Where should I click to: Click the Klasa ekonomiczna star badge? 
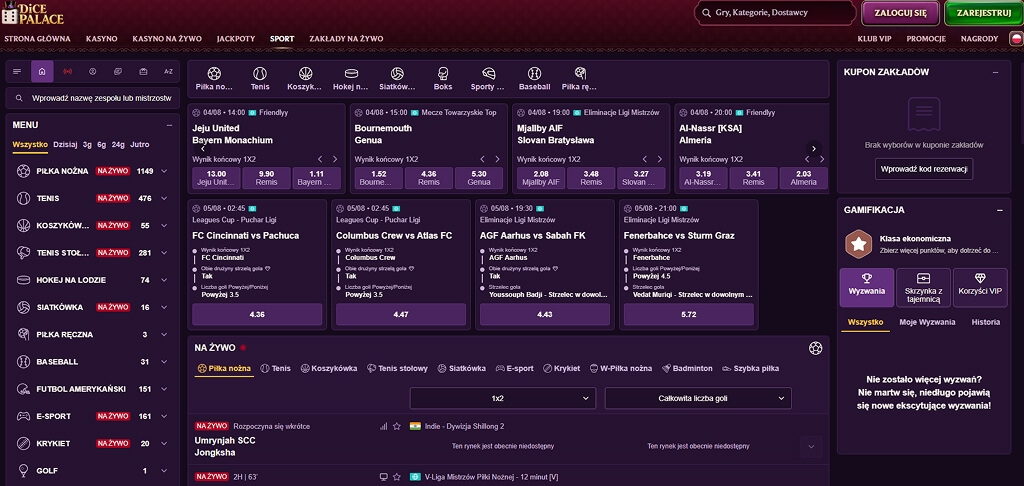coord(858,244)
